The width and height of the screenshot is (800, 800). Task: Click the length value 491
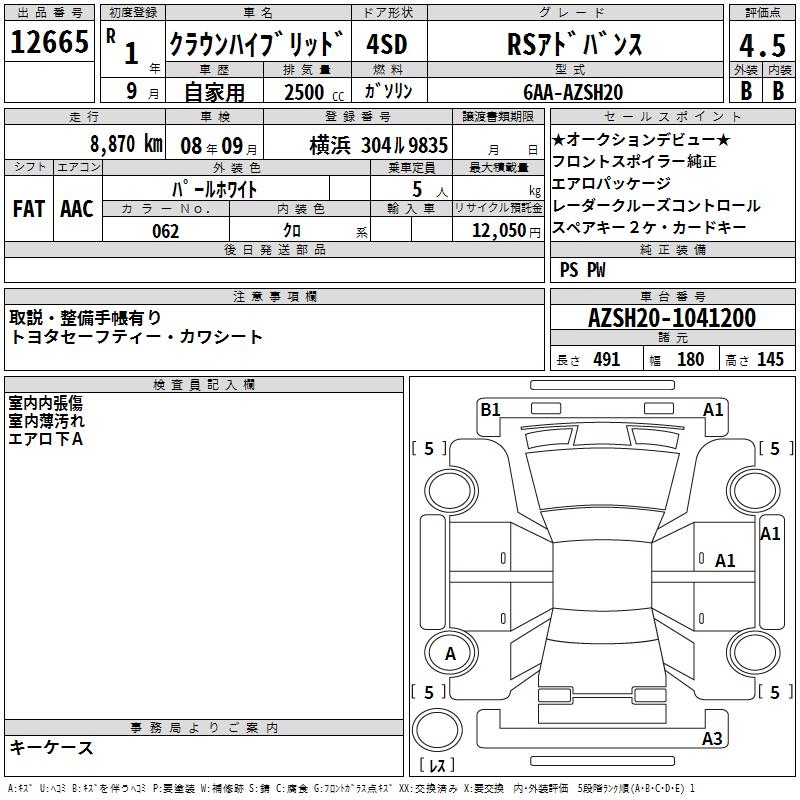[607, 359]
